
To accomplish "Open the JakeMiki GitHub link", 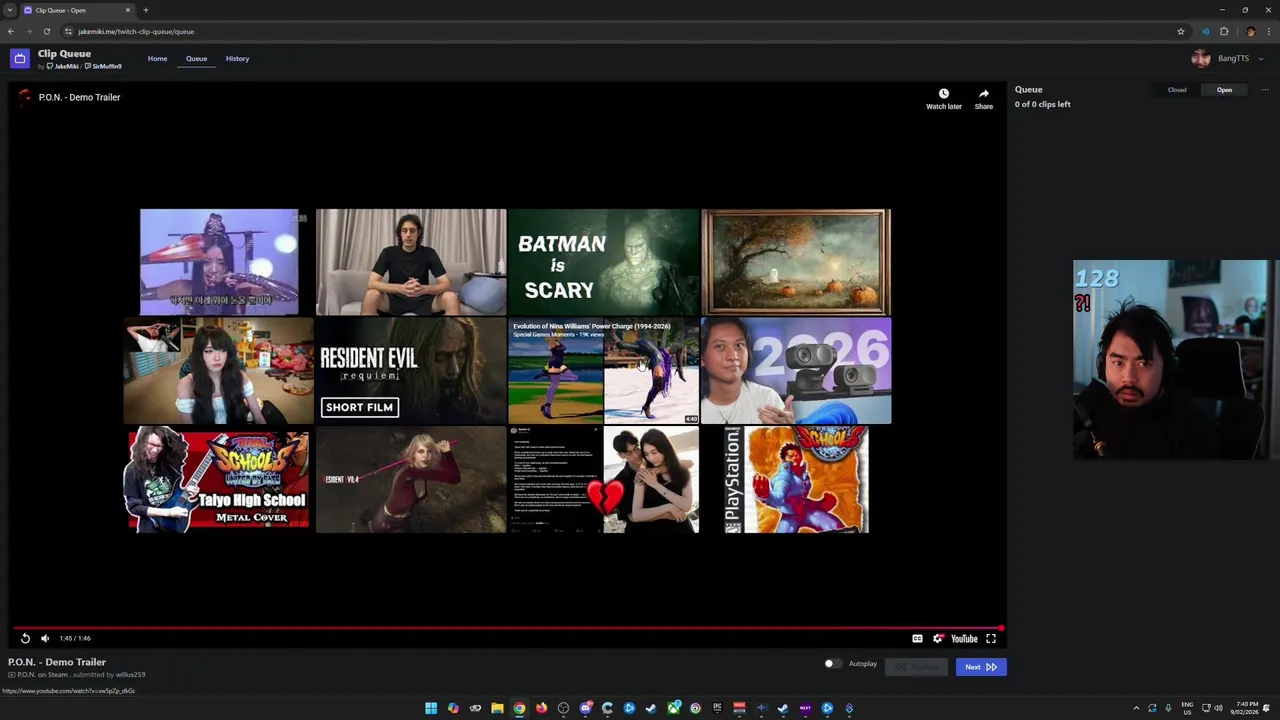I will point(64,66).
